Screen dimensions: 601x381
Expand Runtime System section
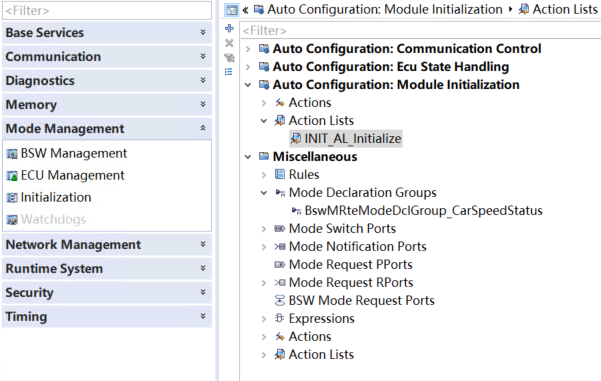(x=203, y=268)
